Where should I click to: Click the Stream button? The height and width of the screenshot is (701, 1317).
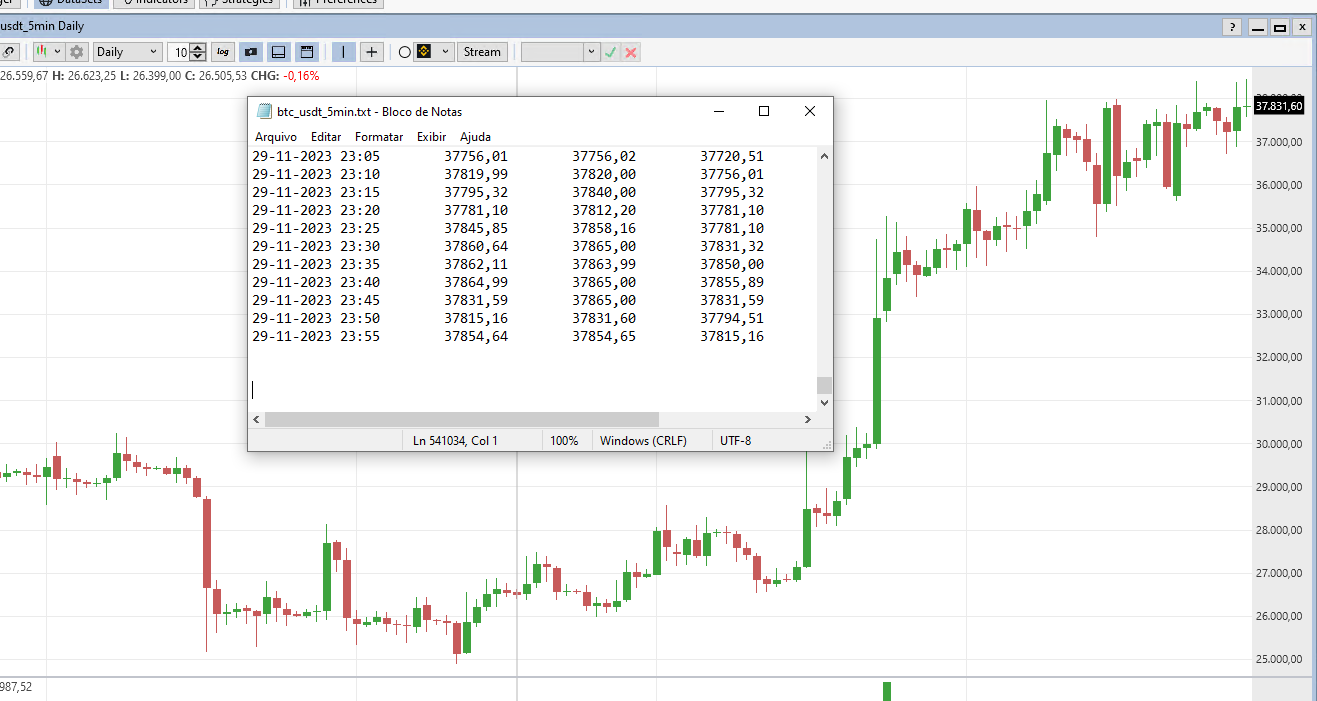coord(482,52)
